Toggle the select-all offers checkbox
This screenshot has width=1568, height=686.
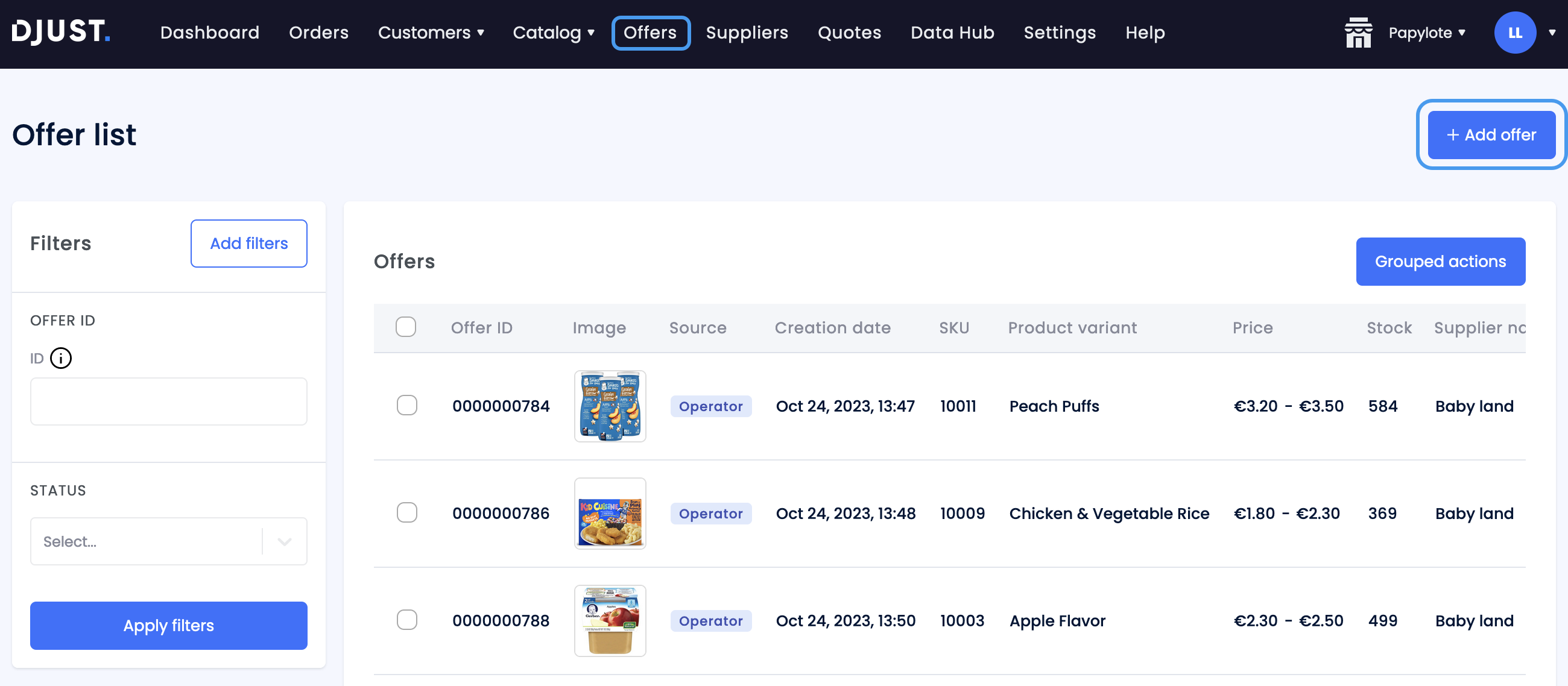[x=405, y=327]
